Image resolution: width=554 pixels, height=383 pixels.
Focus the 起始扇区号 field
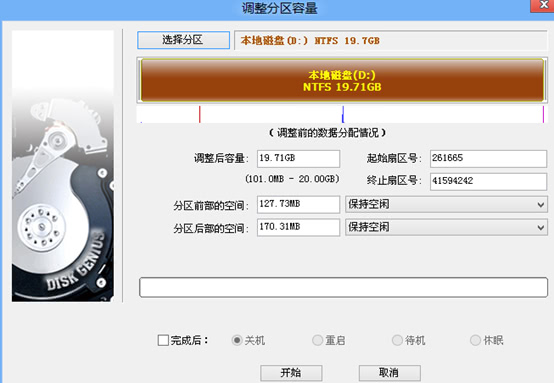(488, 159)
